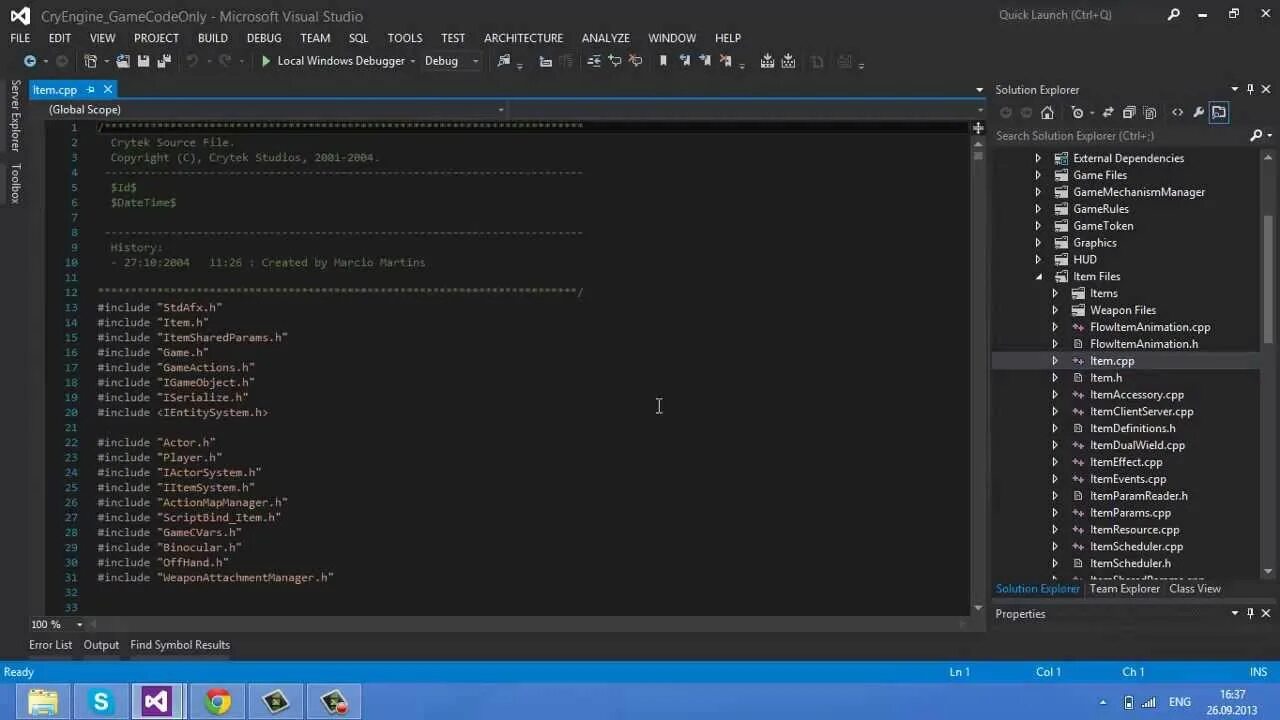Pin the Item.cpp tab
The width and height of the screenshot is (1280, 720).
coord(90,90)
